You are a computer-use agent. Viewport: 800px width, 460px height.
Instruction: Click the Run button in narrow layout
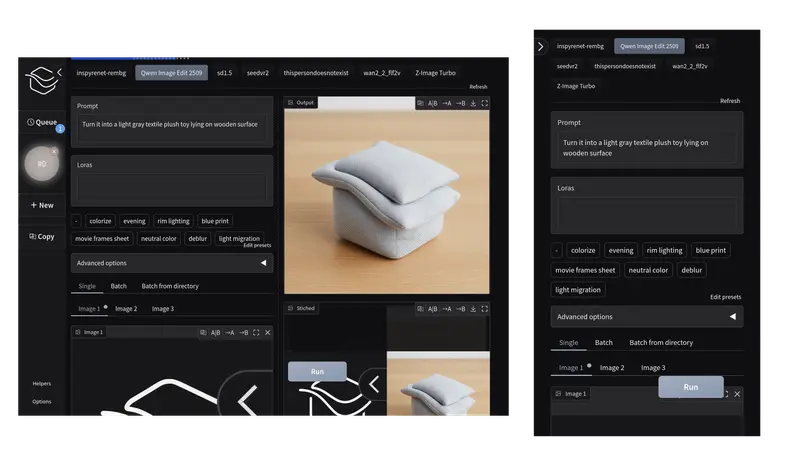(x=691, y=387)
